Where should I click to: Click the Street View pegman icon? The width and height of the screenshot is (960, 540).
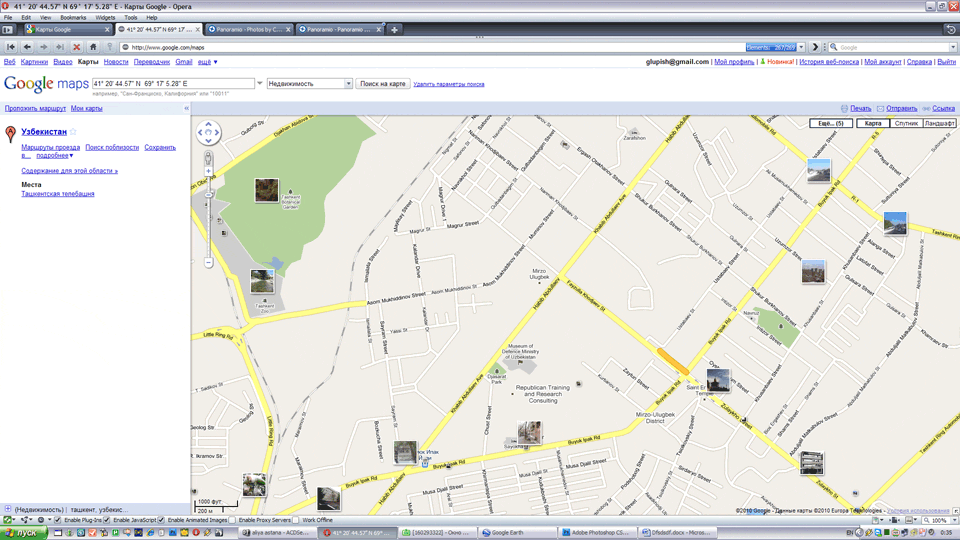[x=208, y=159]
